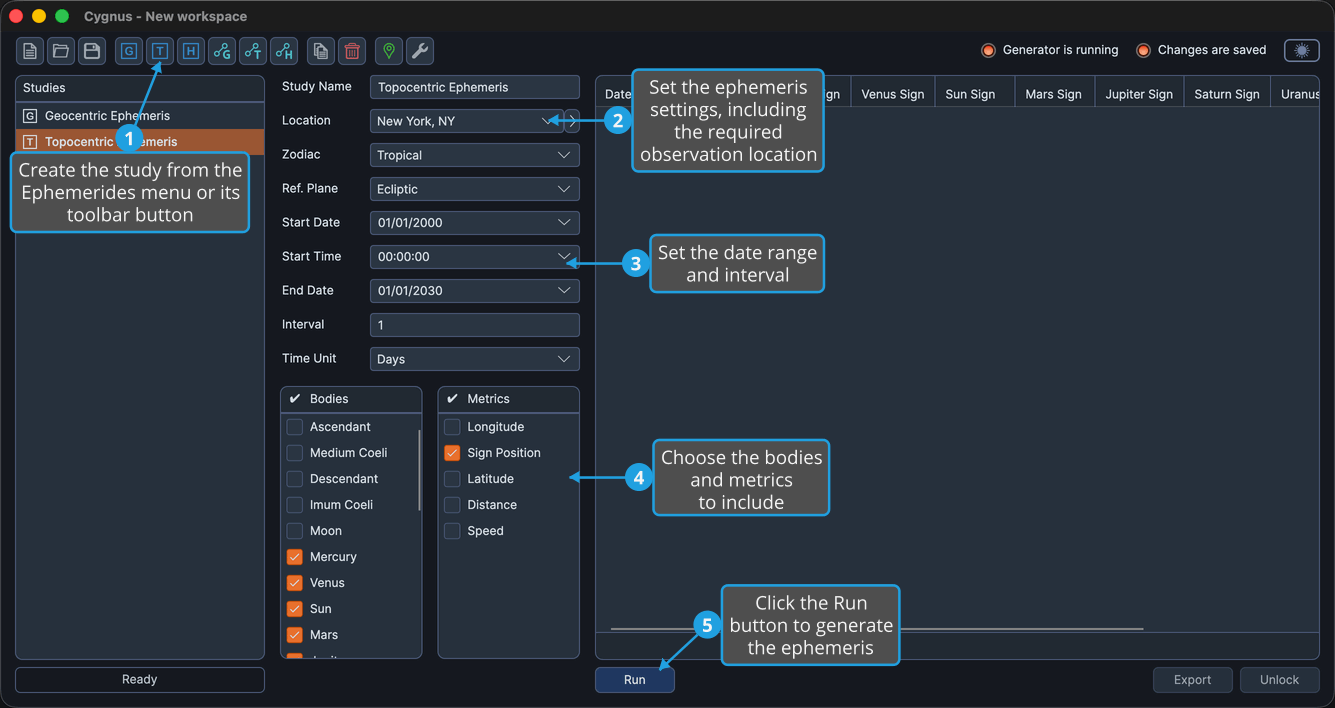1335x708 pixels.
Task: Open a workspace with the folder icon
Action: (61, 51)
